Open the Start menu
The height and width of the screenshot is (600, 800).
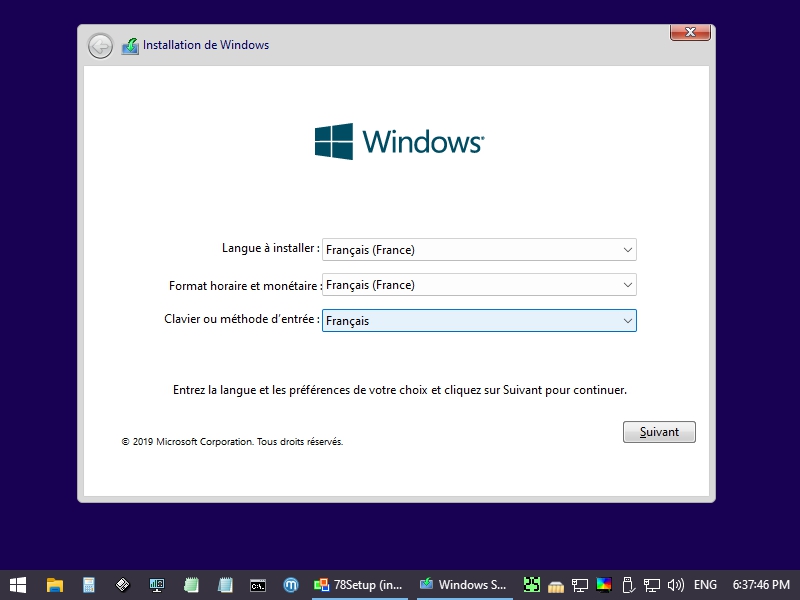point(18,584)
